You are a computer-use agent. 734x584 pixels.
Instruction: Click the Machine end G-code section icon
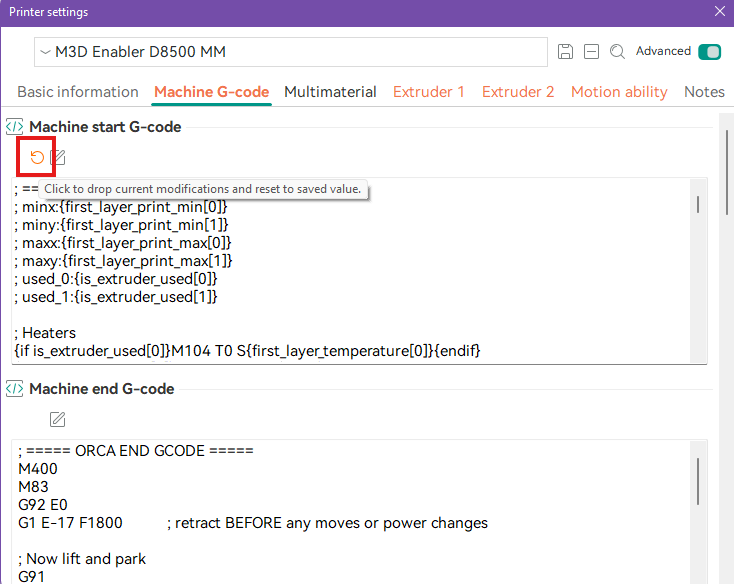pos(15,389)
